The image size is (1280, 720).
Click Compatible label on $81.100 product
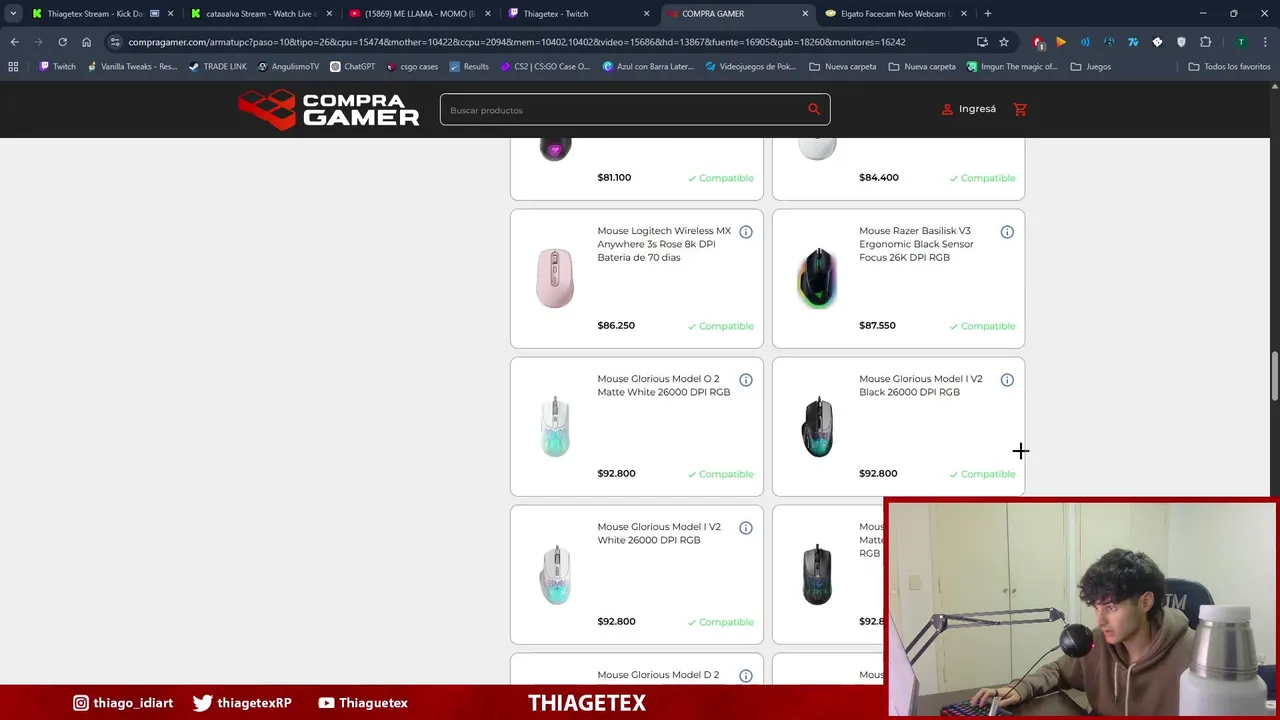point(720,178)
